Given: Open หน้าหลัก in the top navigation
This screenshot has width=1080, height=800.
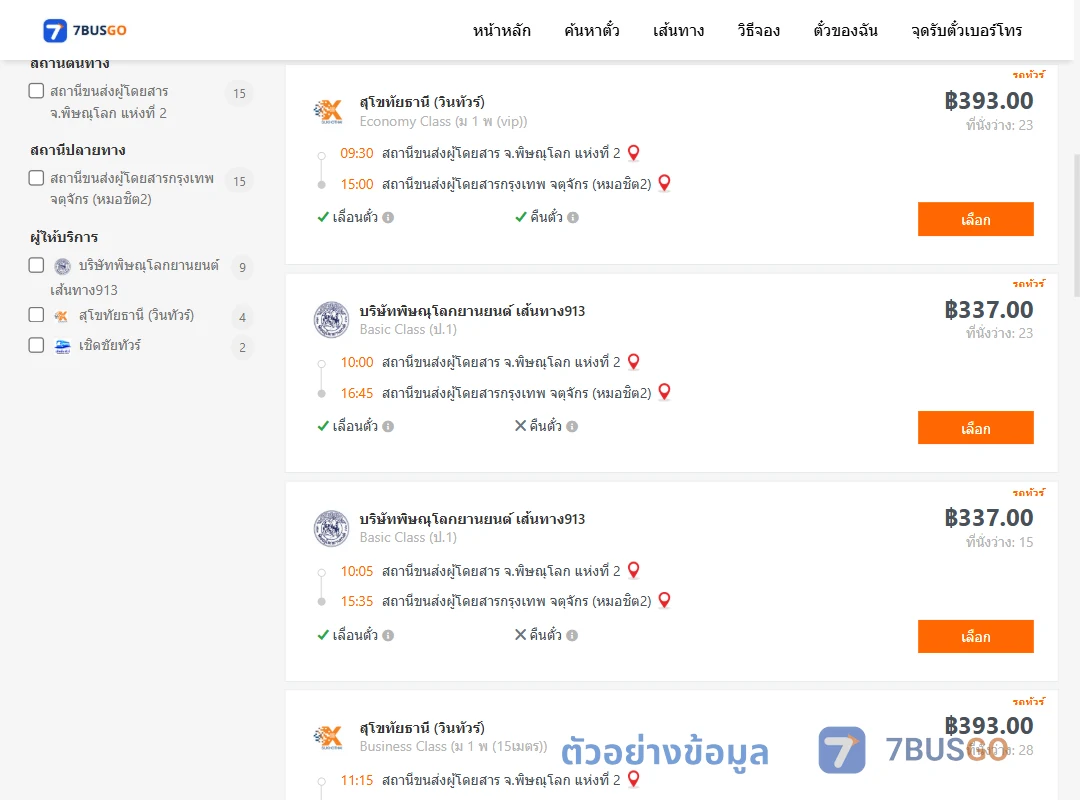Looking at the screenshot, I should point(502,30).
